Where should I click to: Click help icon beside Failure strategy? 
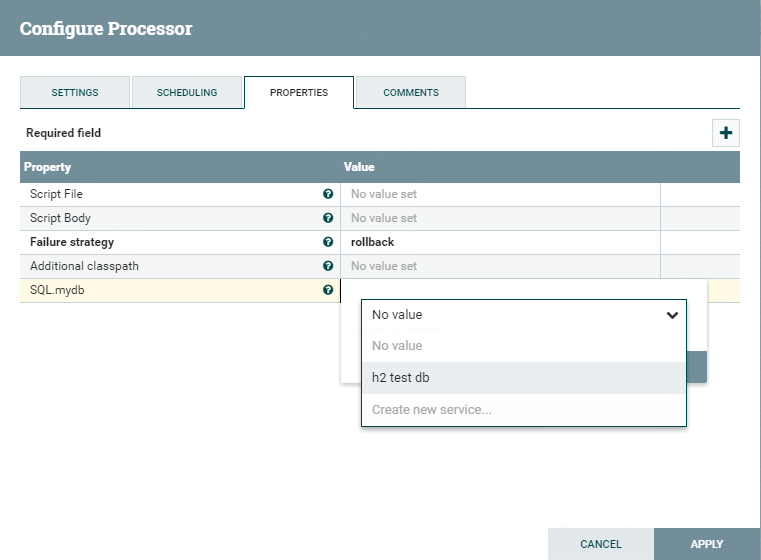(328, 242)
